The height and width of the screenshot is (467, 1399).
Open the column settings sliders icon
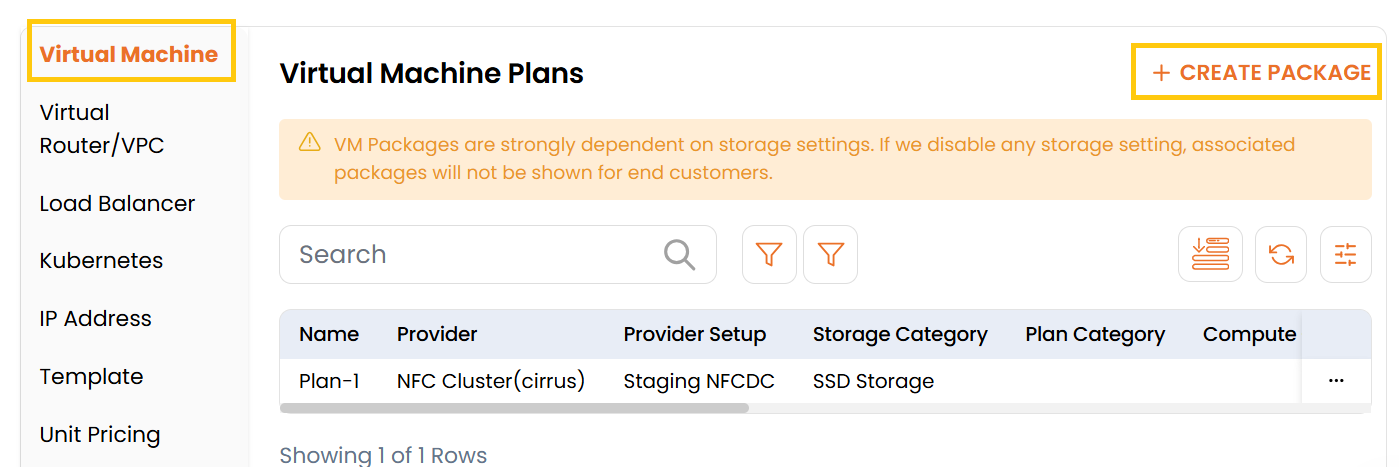[1346, 255]
